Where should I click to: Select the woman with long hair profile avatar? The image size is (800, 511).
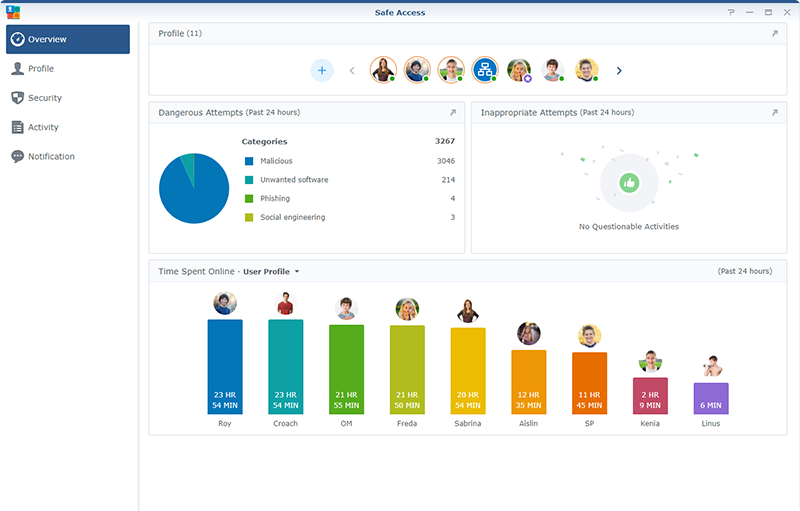[x=383, y=70]
